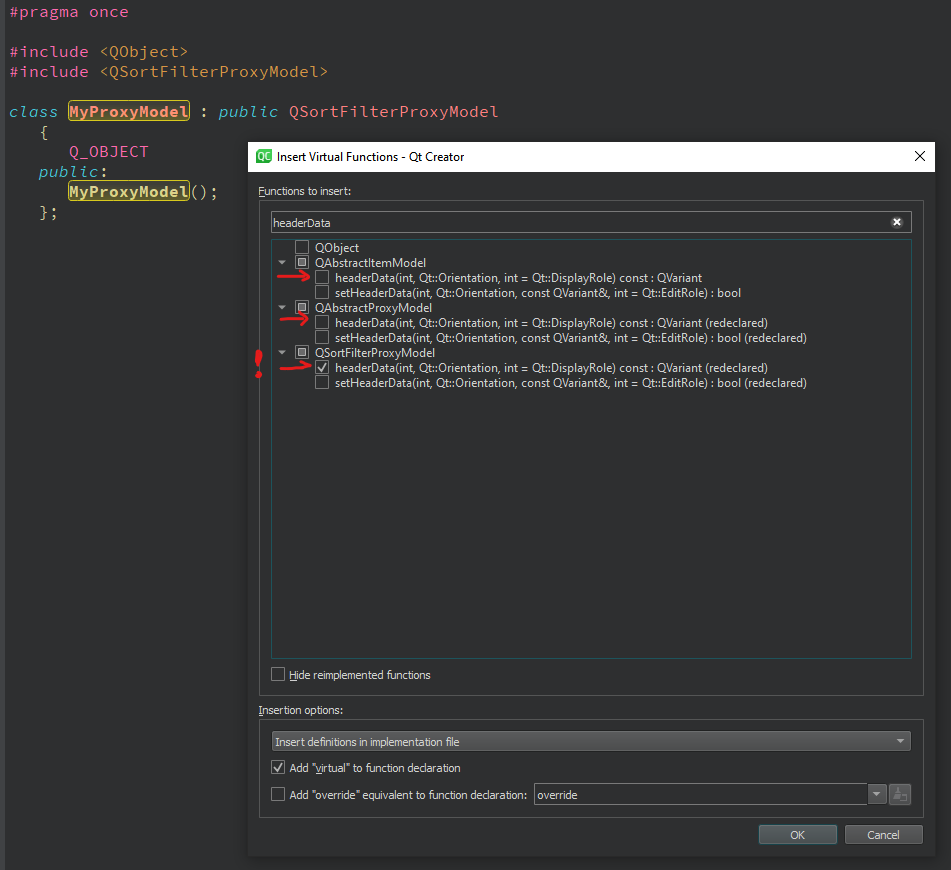
Task: Check setHeaderData under QSortFilterProxyModel
Action: [x=322, y=382]
